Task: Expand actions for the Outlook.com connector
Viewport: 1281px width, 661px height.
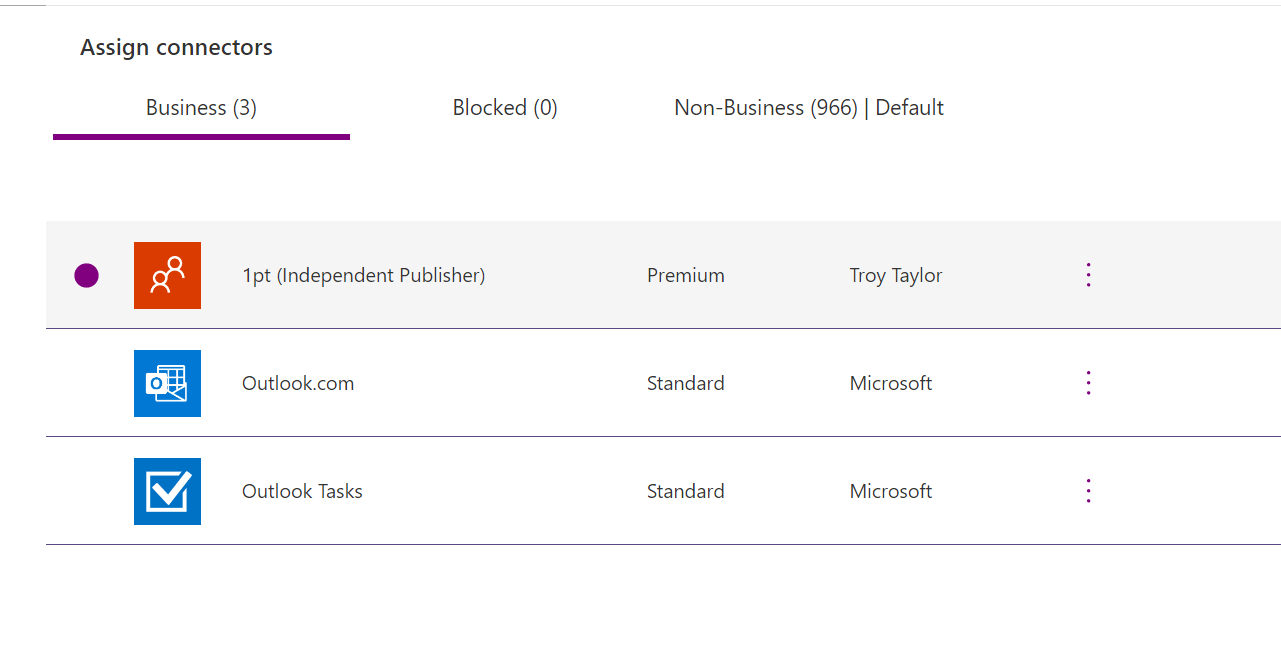Action: point(1088,383)
